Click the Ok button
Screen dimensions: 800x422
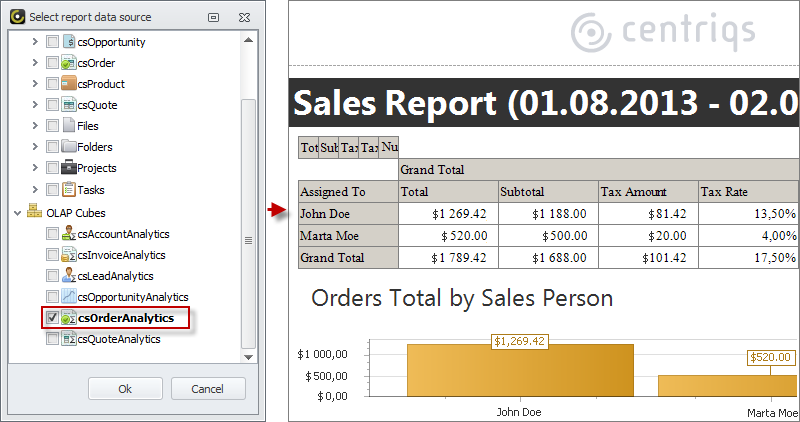pos(125,389)
